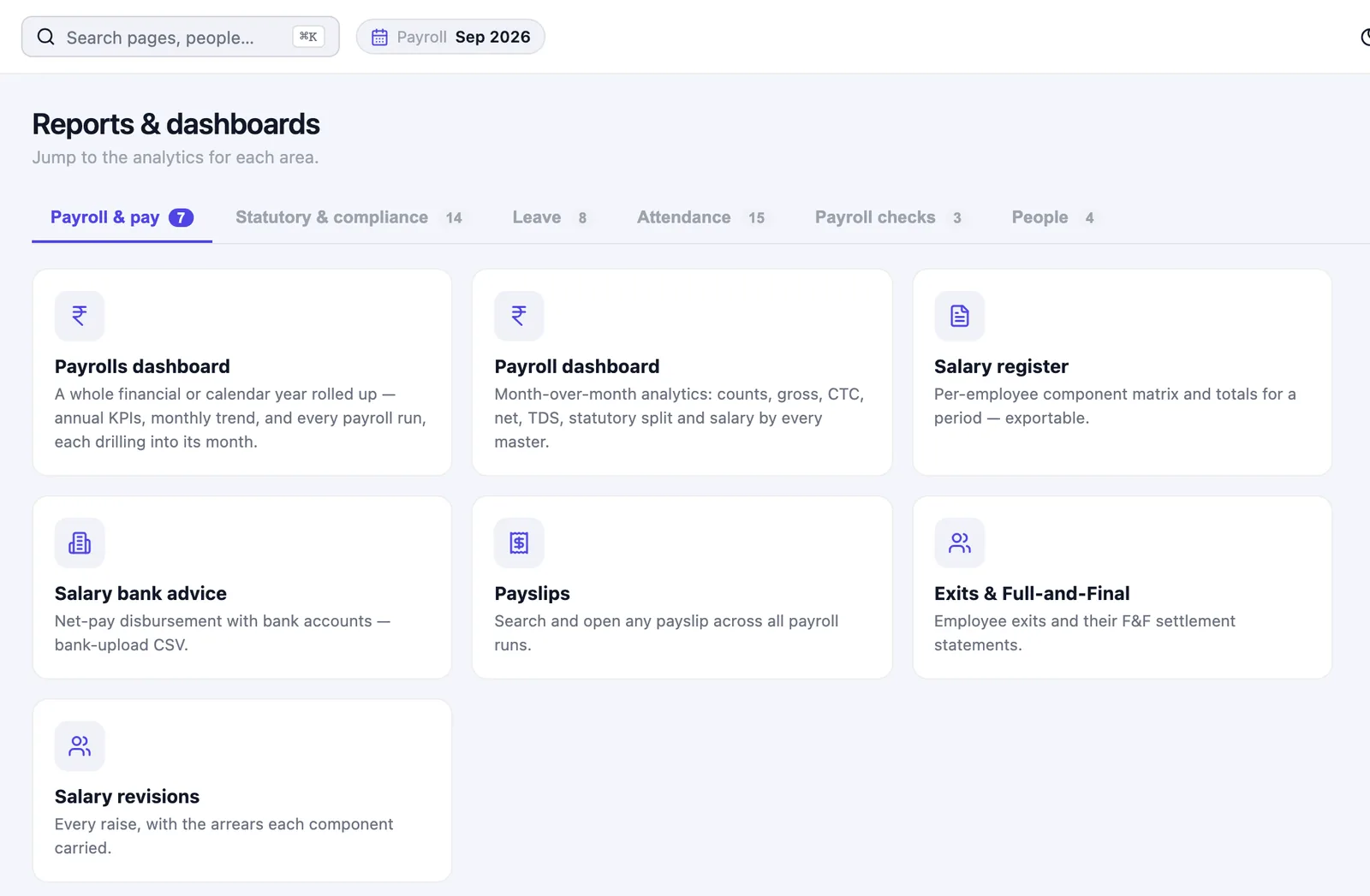Click the 8 count beside Leave
This screenshot has width=1370, height=896.
point(582,218)
